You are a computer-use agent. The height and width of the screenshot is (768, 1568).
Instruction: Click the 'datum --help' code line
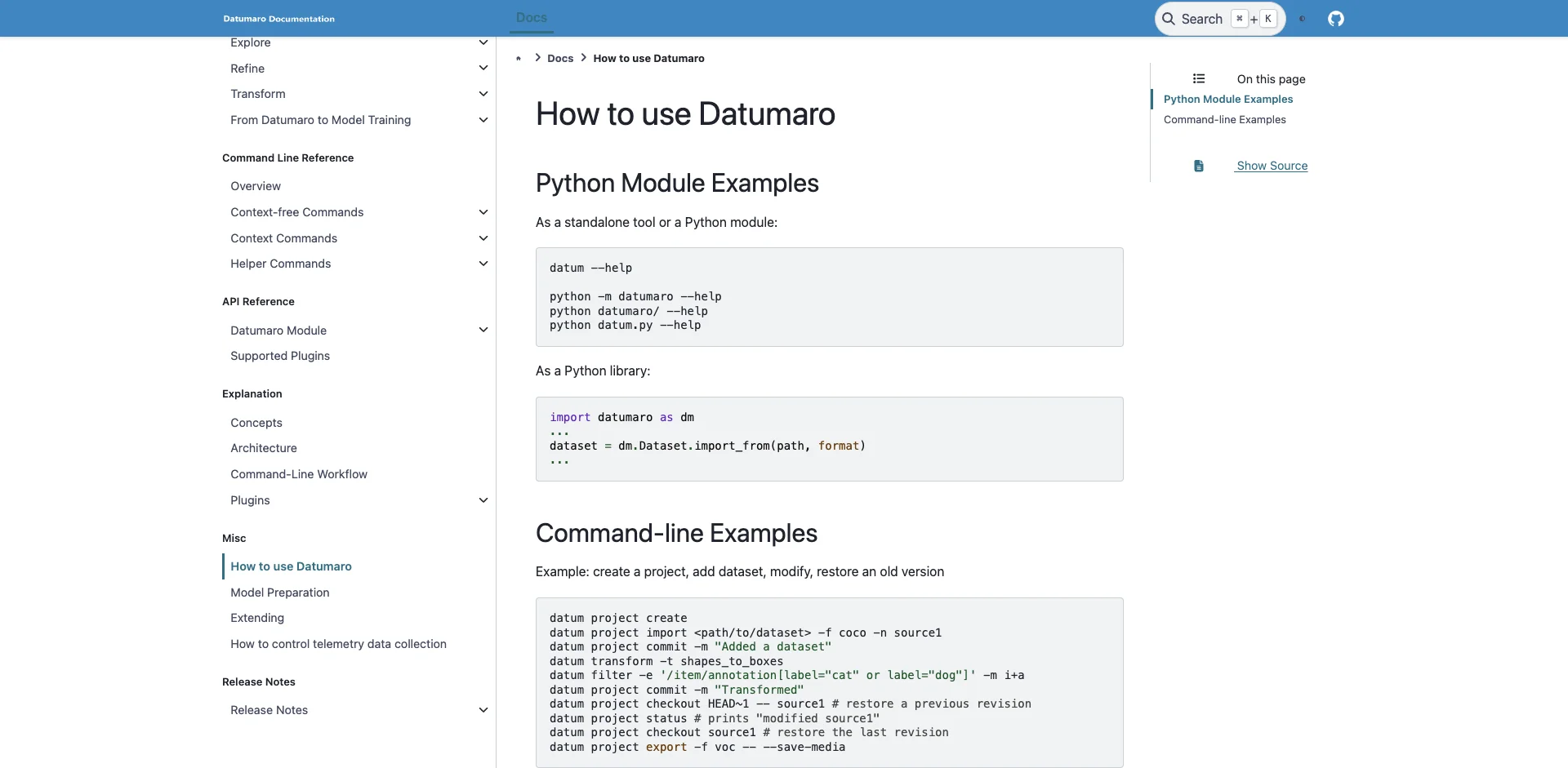590,268
